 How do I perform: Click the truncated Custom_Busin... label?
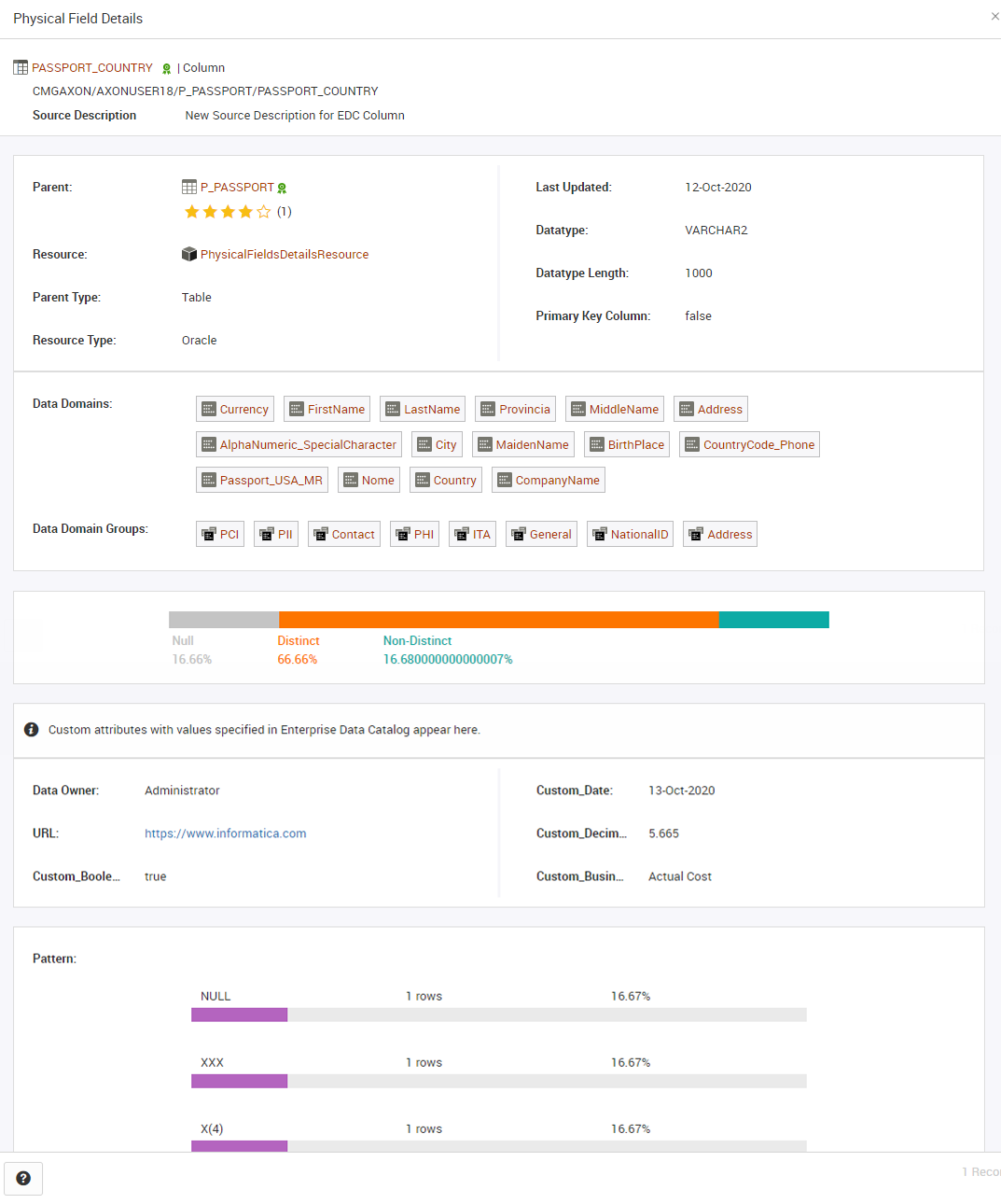(580, 876)
